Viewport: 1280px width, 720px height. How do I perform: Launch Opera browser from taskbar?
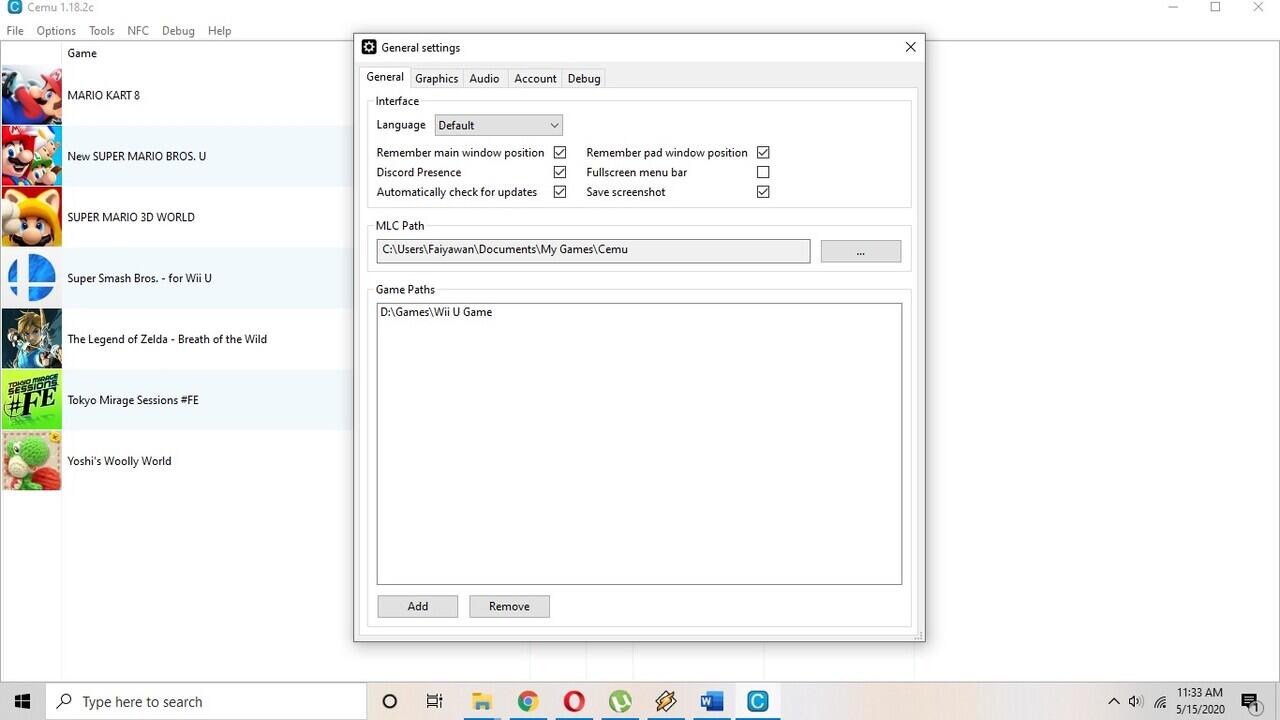pos(574,701)
